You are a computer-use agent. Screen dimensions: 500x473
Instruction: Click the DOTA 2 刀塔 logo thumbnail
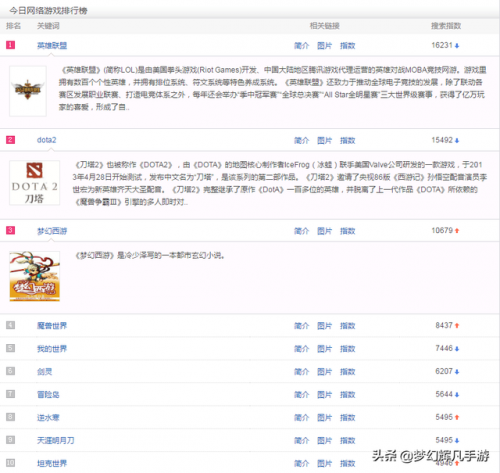point(35,183)
